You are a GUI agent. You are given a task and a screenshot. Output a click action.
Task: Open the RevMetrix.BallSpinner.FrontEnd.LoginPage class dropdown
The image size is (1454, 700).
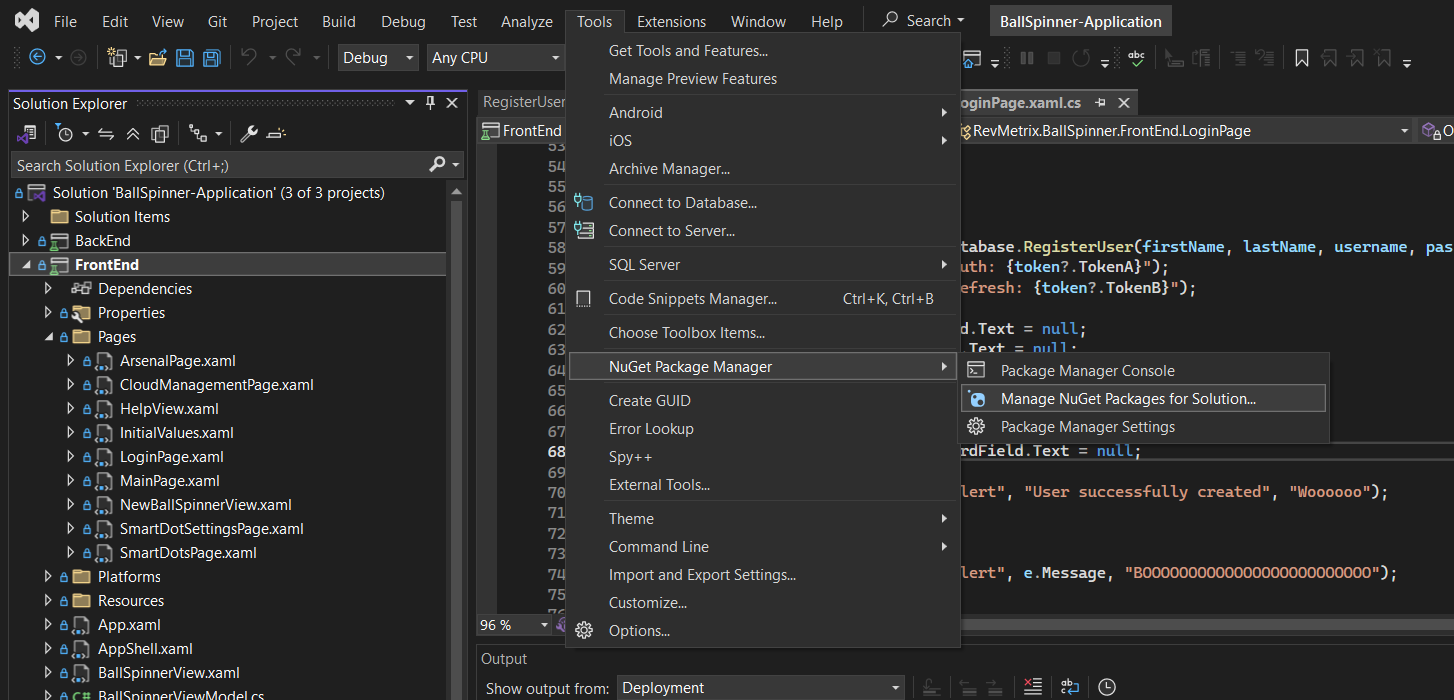1184,131
